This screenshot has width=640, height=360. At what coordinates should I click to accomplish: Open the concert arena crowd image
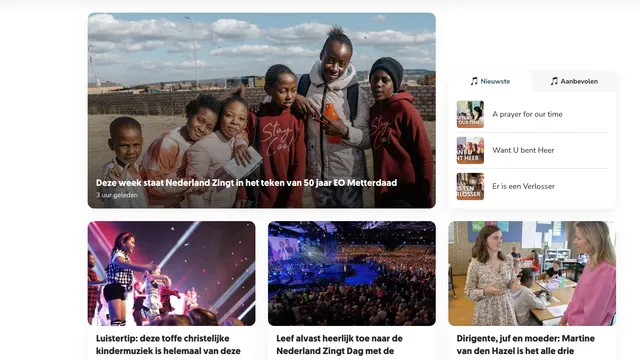point(352,273)
